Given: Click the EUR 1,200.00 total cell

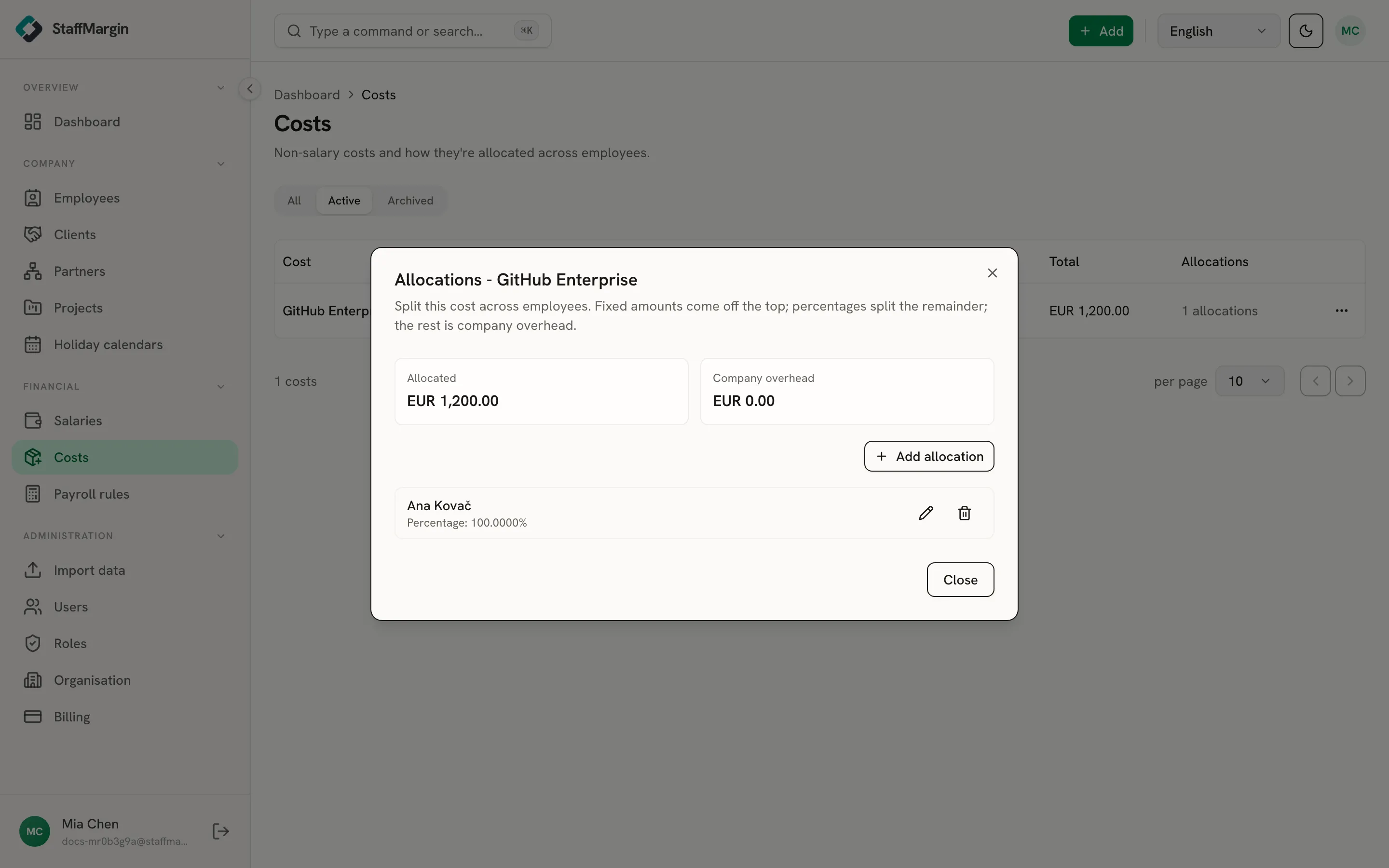Looking at the screenshot, I should (x=1089, y=311).
